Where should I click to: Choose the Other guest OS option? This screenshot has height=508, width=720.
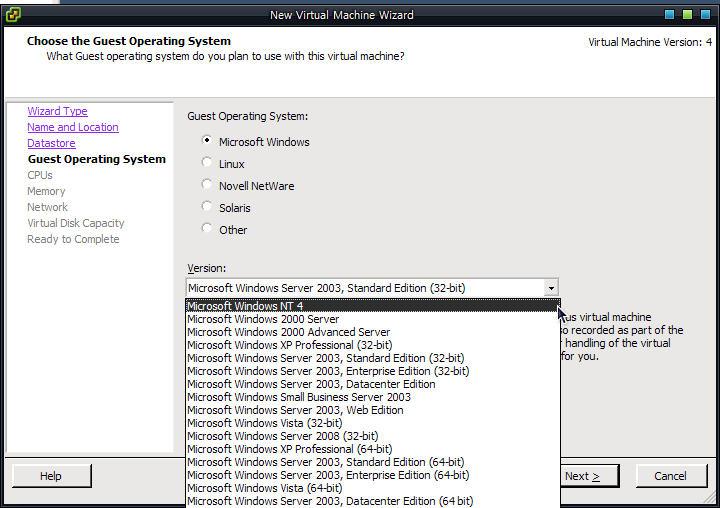point(207,229)
